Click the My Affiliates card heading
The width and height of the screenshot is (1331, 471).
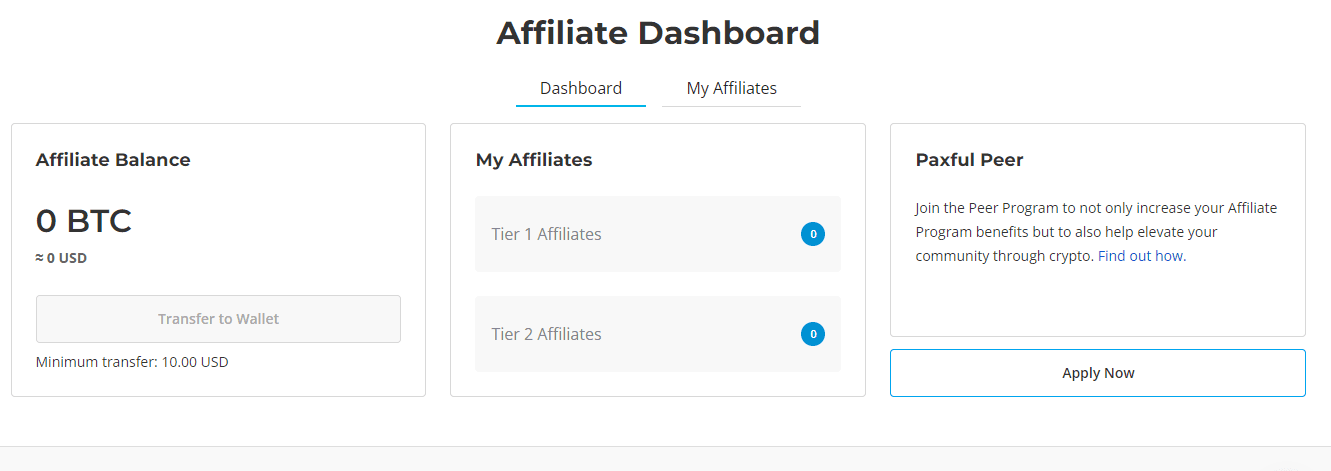pos(534,160)
